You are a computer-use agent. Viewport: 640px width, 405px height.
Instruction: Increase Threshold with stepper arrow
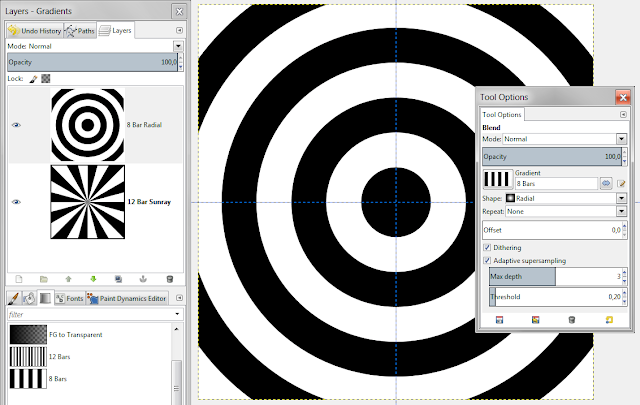(x=624, y=292)
